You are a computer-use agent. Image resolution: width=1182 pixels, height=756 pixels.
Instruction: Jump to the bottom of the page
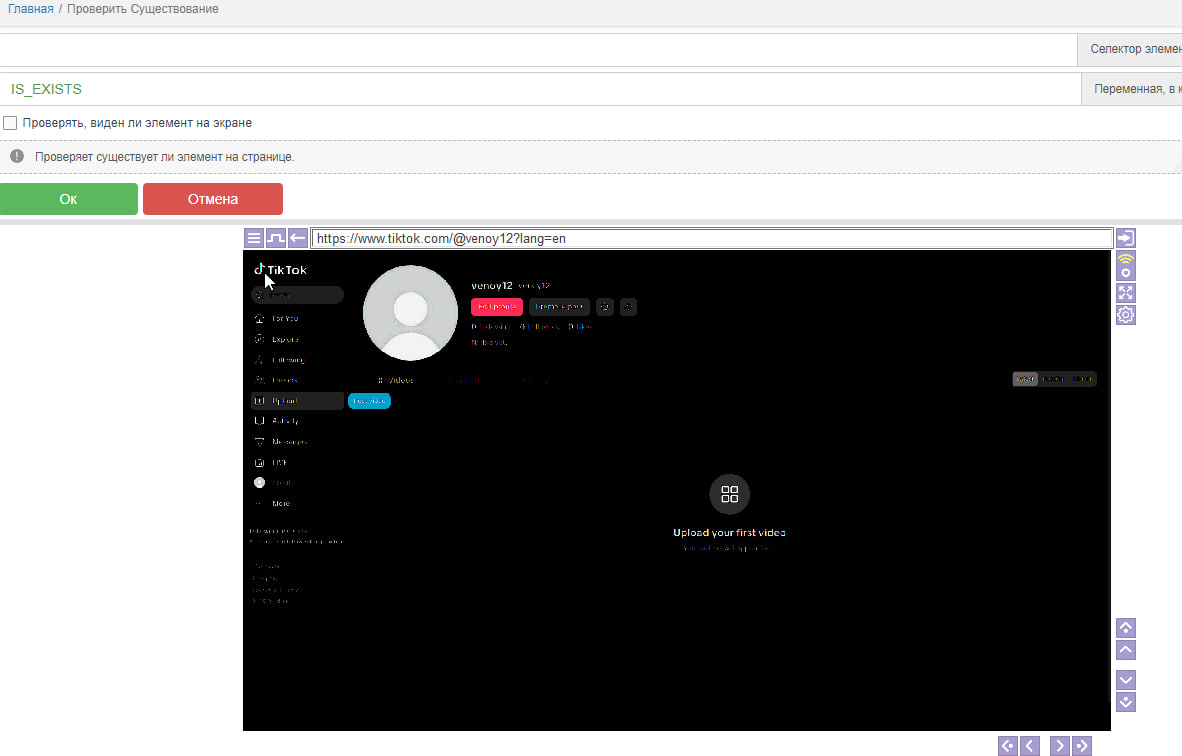[x=1126, y=702]
